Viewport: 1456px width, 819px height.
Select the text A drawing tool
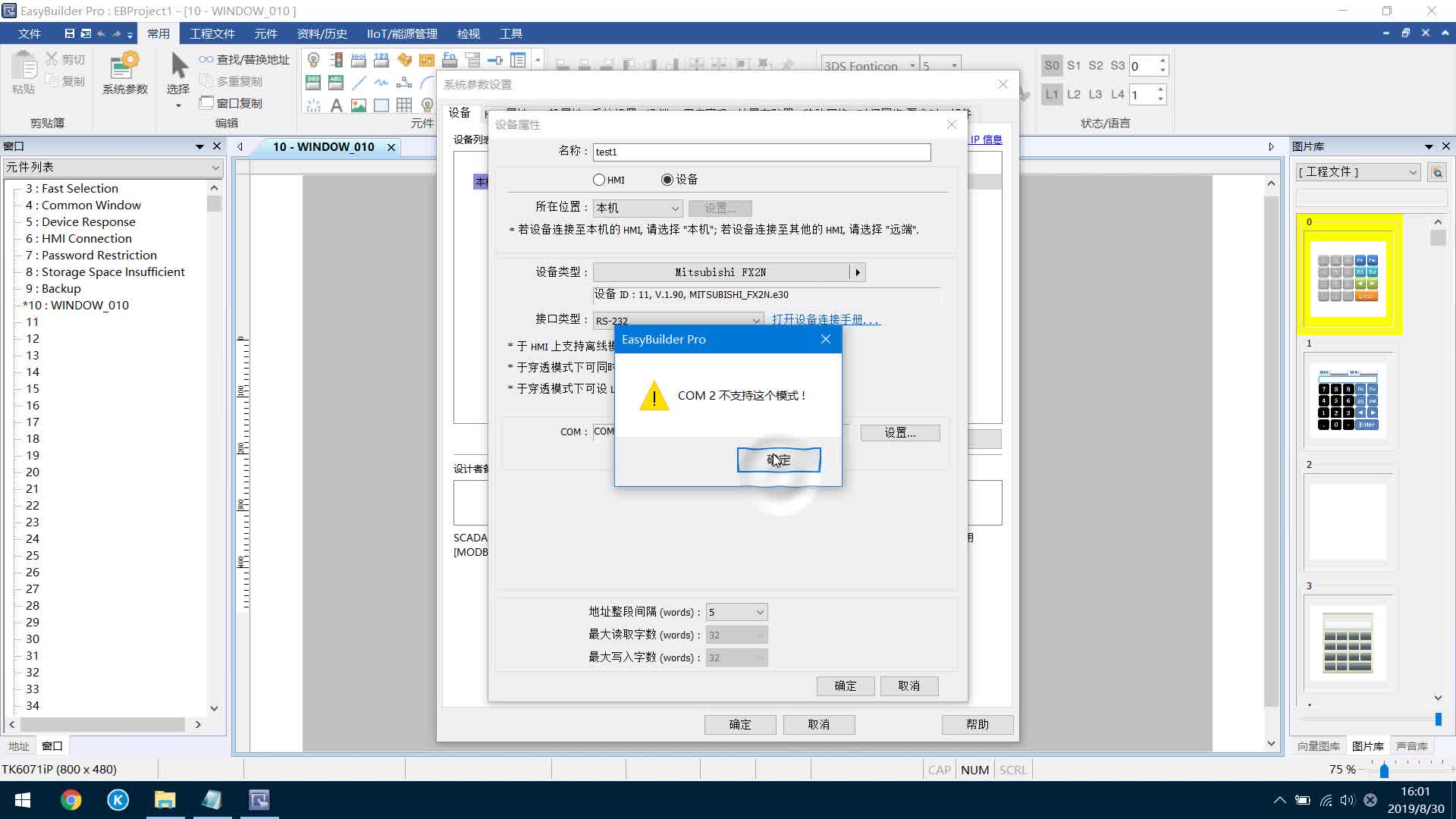pos(336,105)
